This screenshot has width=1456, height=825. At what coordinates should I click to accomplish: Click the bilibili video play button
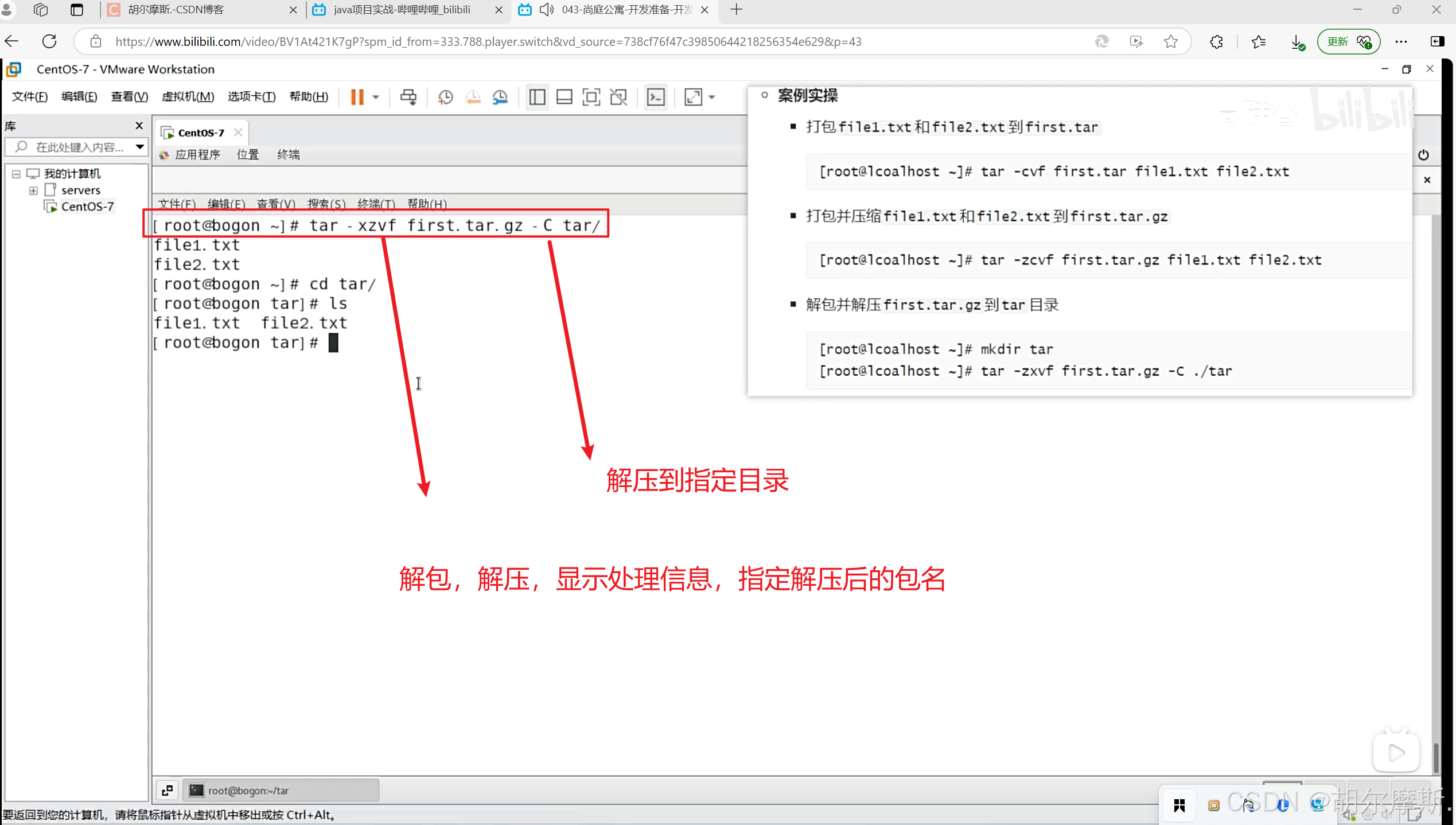(x=1396, y=753)
